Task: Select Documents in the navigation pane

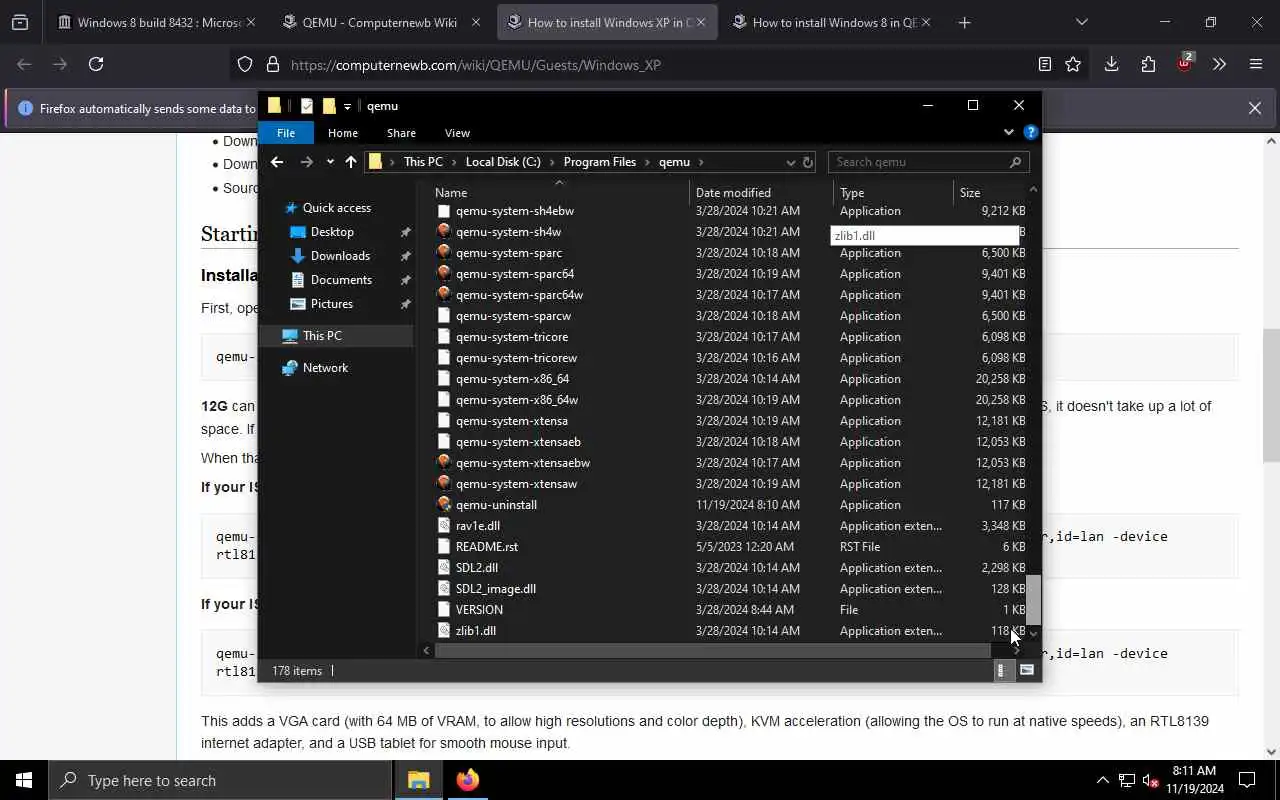Action: (x=341, y=280)
